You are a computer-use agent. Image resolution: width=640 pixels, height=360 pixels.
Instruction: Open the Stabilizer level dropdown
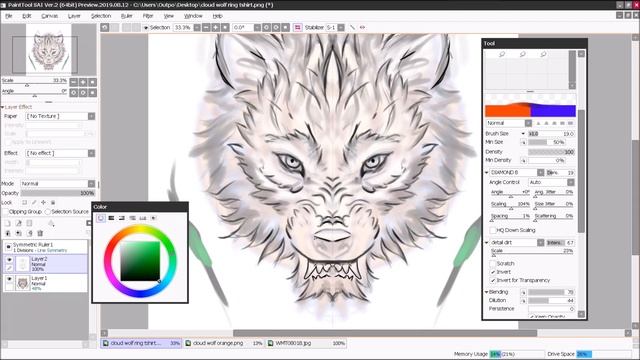341,27
